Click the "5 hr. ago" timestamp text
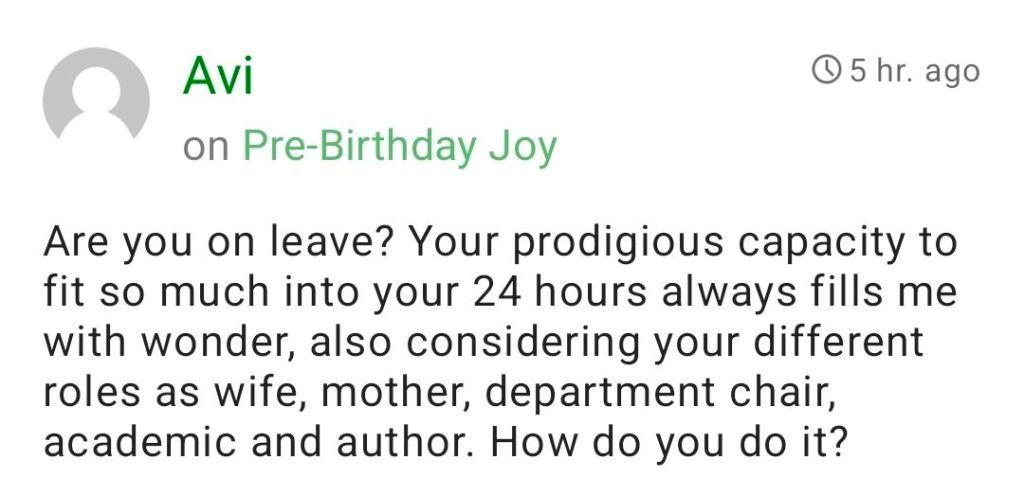1024x495 pixels. tap(914, 71)
